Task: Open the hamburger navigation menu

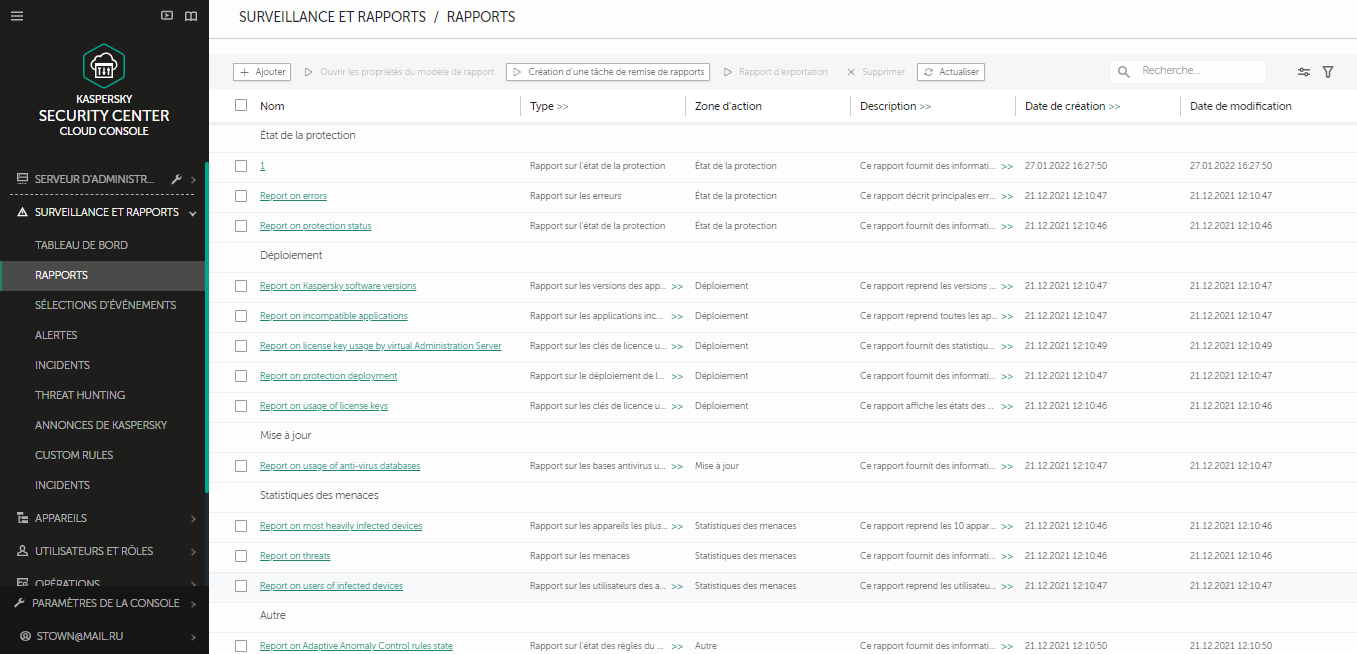Action: tap(15, 15)
